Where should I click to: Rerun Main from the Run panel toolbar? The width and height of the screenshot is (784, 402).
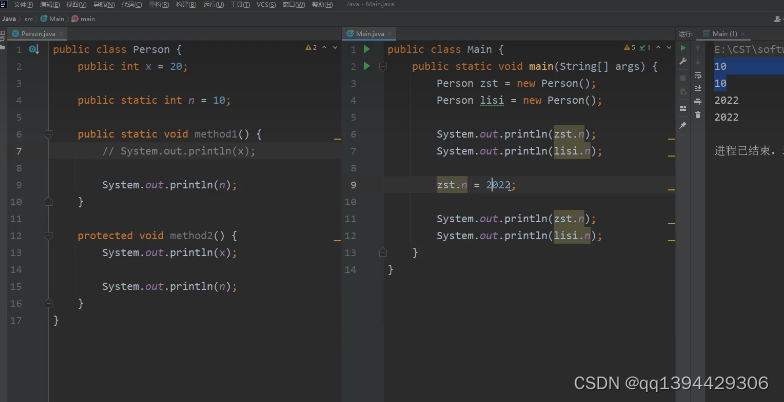(x=683, y=48)
